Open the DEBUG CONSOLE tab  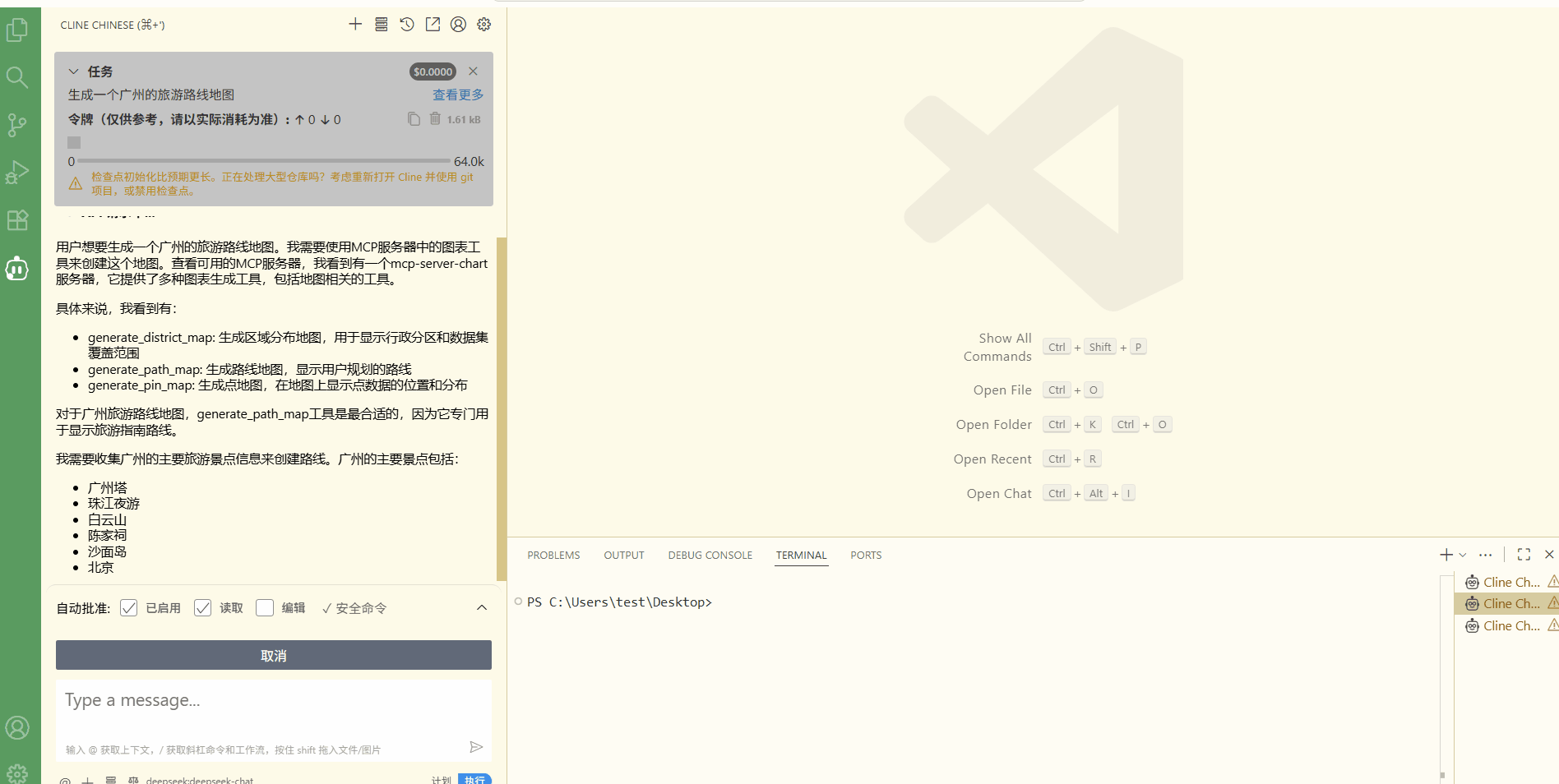710,555
